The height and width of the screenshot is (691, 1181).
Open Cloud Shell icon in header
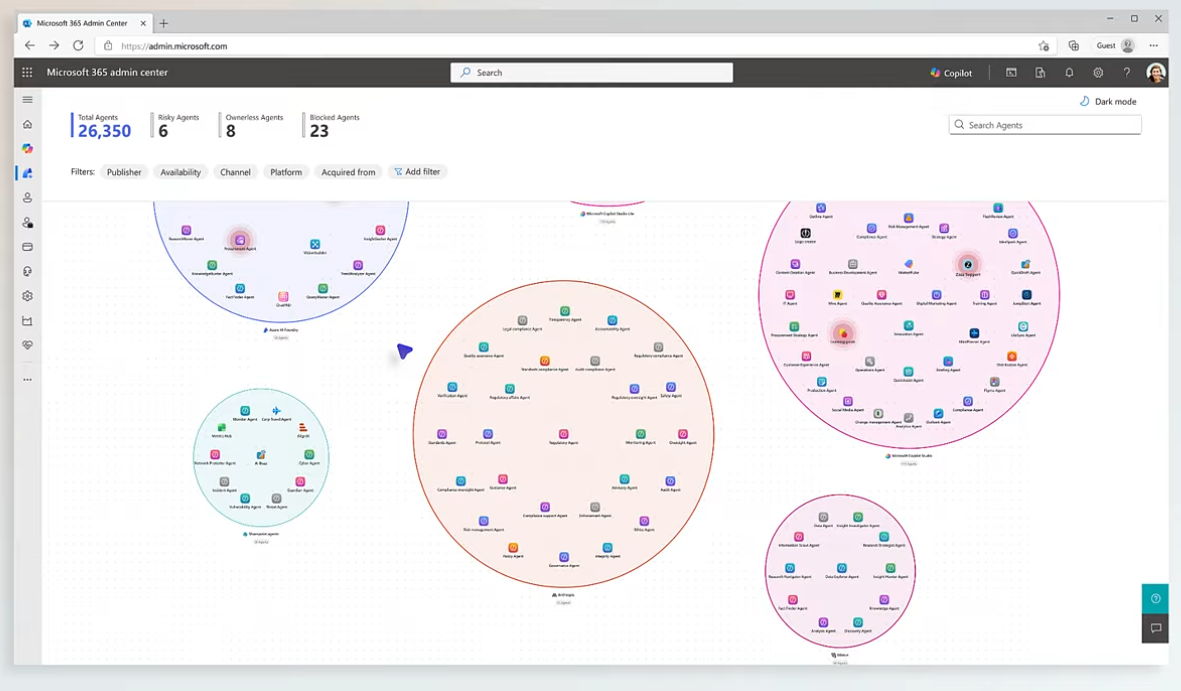[x=1011, y=73]
